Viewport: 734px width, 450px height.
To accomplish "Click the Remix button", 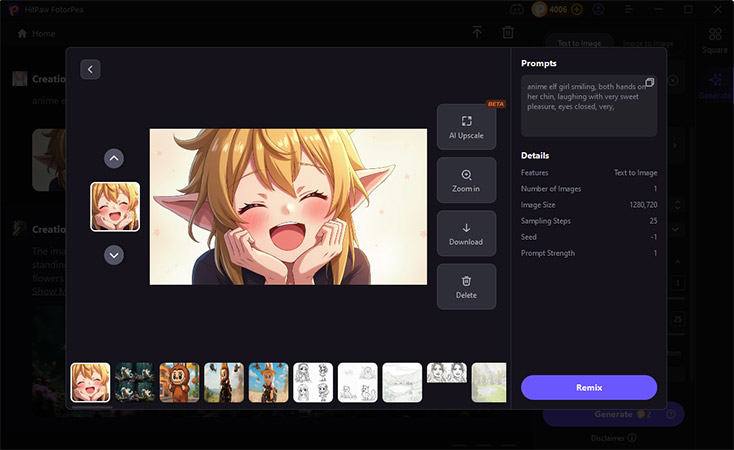I will 589,387.
